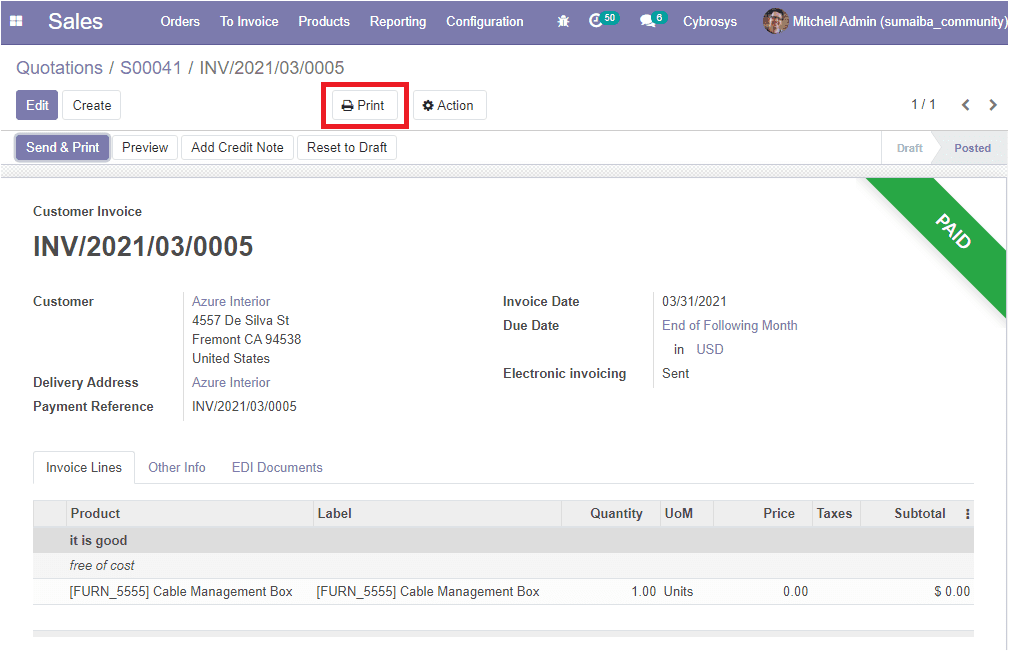The width and height of the screenshot is (1009, 651).
Task: Open USD currency link
Action: [710, 349]
